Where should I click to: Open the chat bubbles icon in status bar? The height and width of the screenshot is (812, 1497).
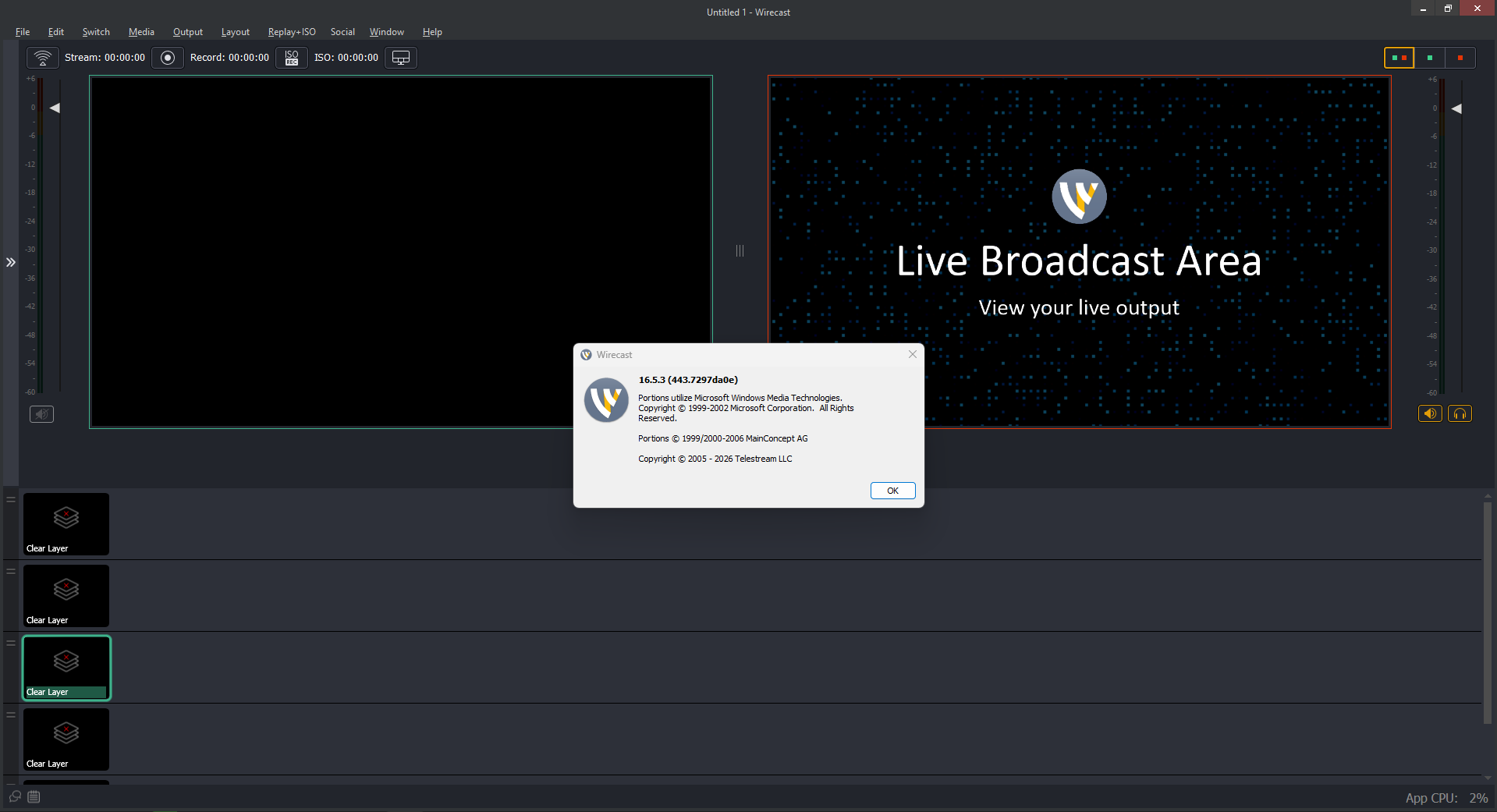[15, 796]
